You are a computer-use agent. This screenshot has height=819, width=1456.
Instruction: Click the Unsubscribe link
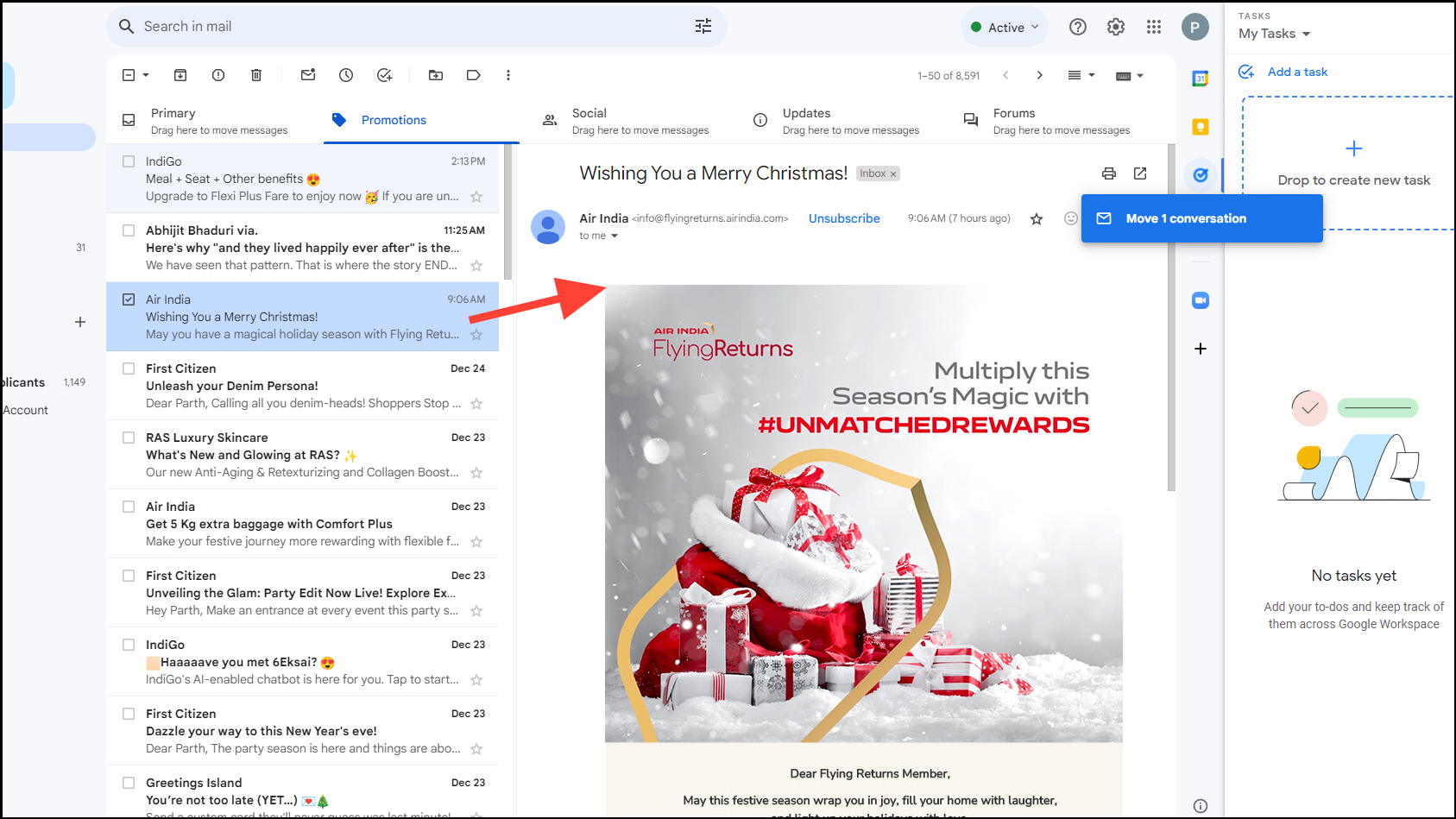(x=844, y=218)
